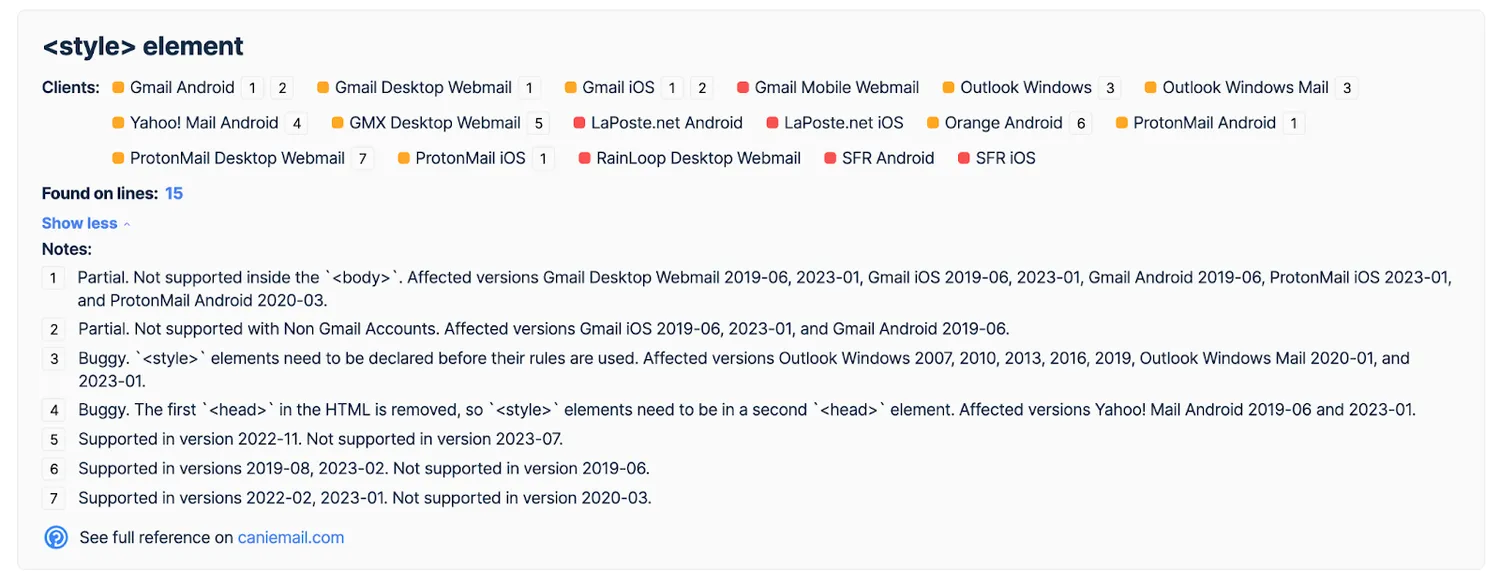Click the number 1 badge in the notes list

[x=54, y=277]
